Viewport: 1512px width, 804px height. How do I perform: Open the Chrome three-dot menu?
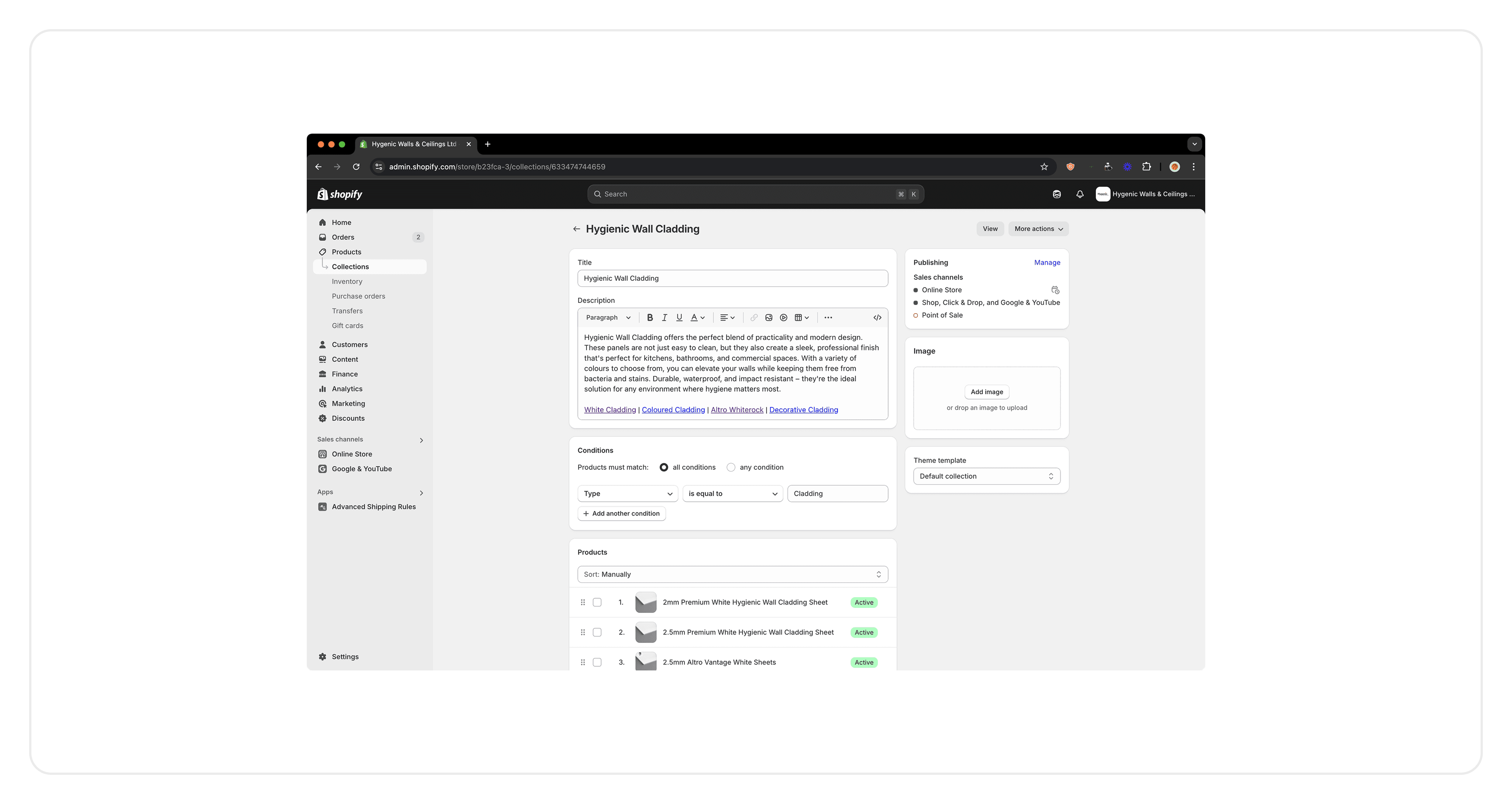coord(1193,167)
